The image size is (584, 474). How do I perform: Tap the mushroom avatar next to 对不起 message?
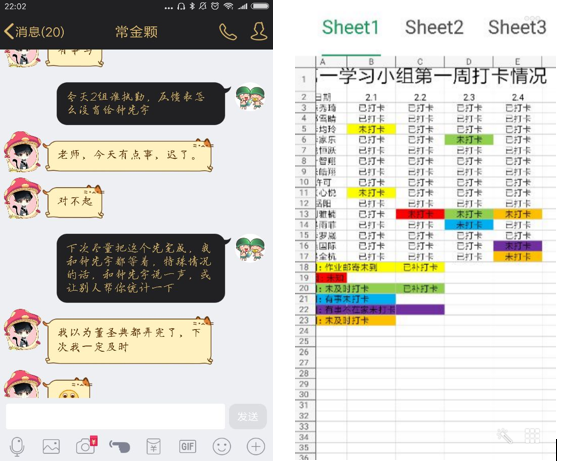(x=22, y=198)
